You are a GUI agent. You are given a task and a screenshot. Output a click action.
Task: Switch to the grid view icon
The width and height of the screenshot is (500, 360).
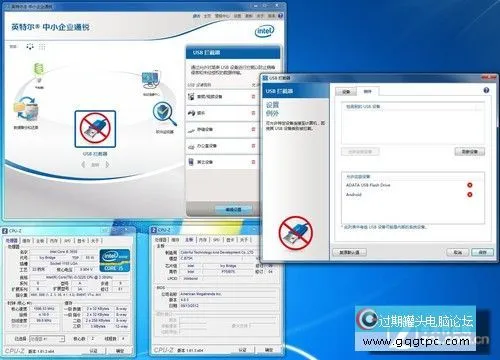[x=42, y=47]
